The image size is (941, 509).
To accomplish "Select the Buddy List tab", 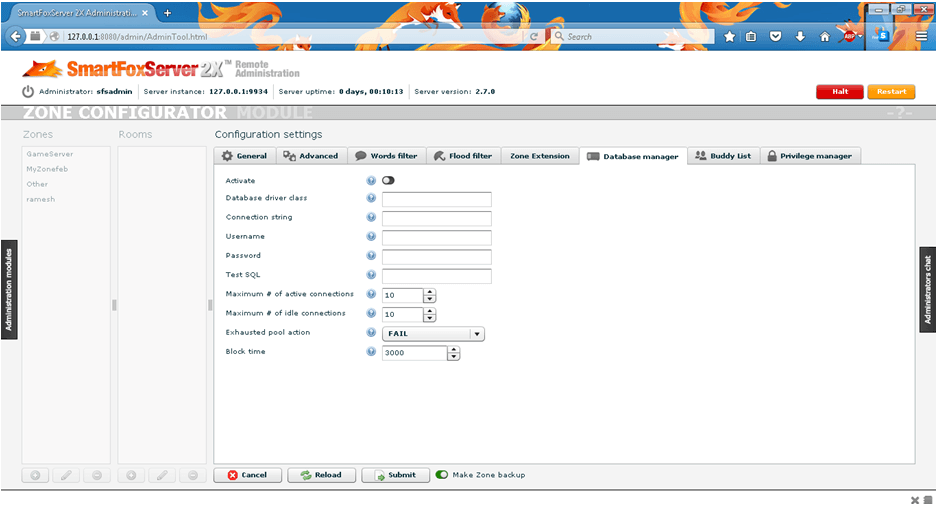I will (723, 156).
